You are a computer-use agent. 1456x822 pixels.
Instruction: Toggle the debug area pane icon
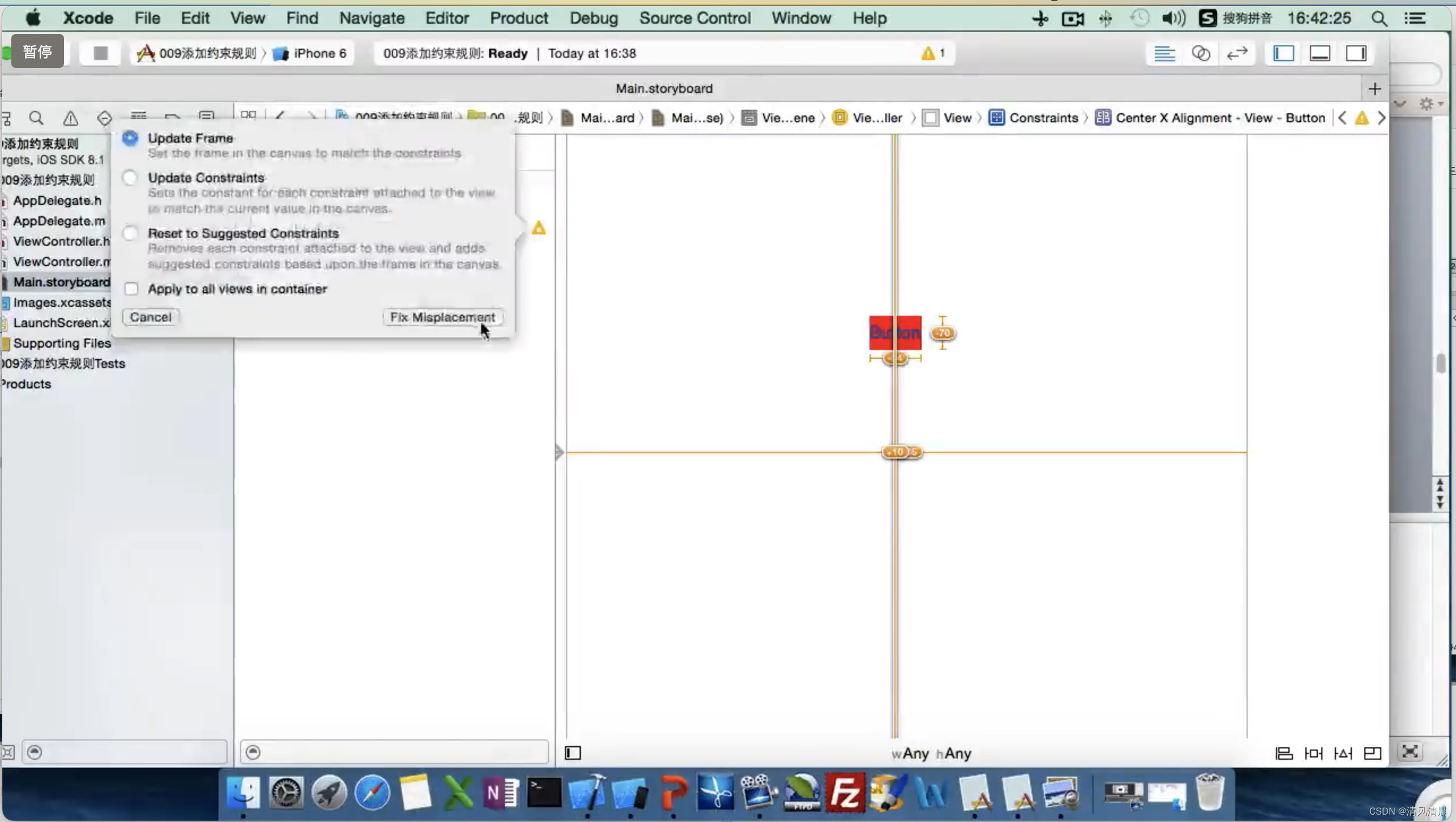(1320, 53)
